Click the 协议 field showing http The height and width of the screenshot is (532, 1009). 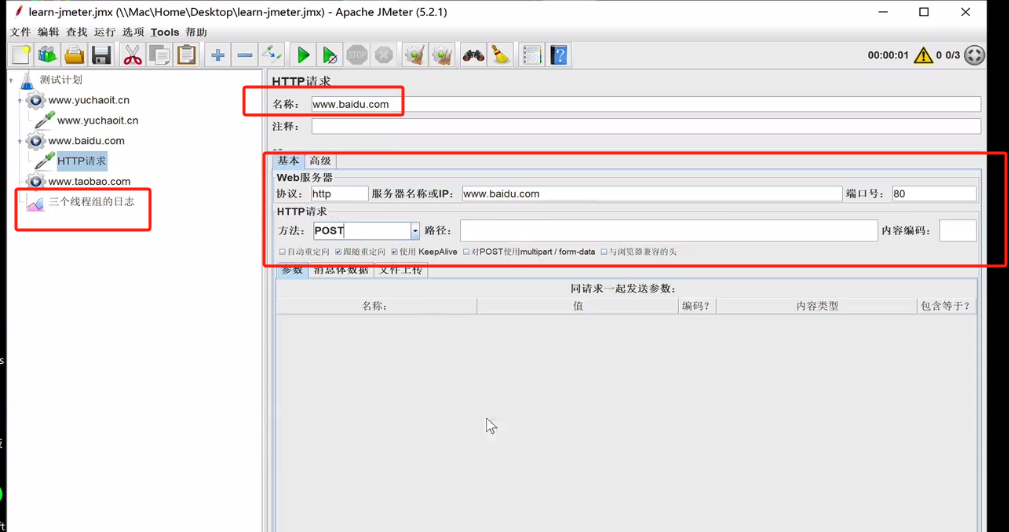pyautogui.click(x=340, y=194)
